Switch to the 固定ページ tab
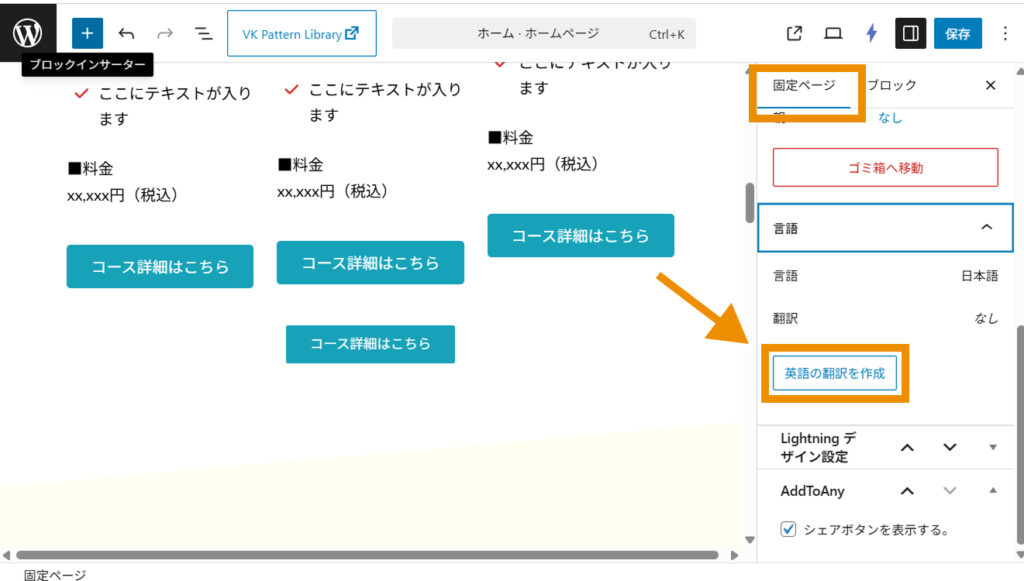The image size is (1024, 581). 804,85
